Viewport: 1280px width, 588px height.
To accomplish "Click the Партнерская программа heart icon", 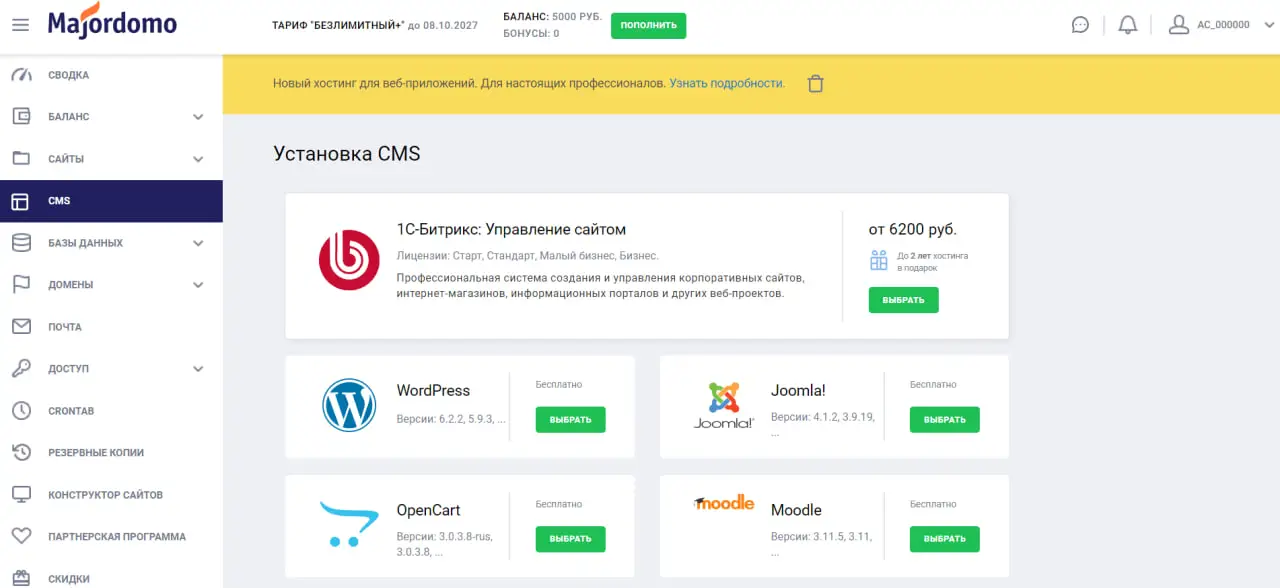I will click(x=21, y=537).
